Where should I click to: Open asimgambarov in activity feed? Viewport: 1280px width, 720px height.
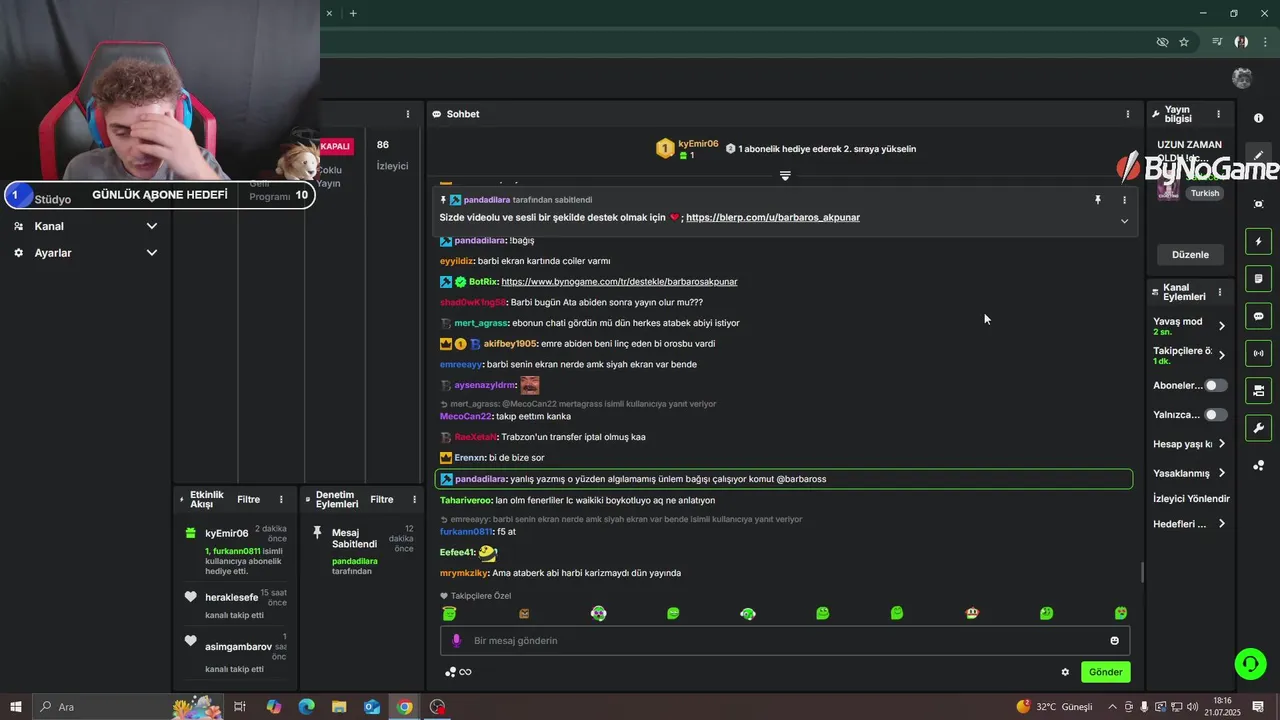tap(238, 647)
